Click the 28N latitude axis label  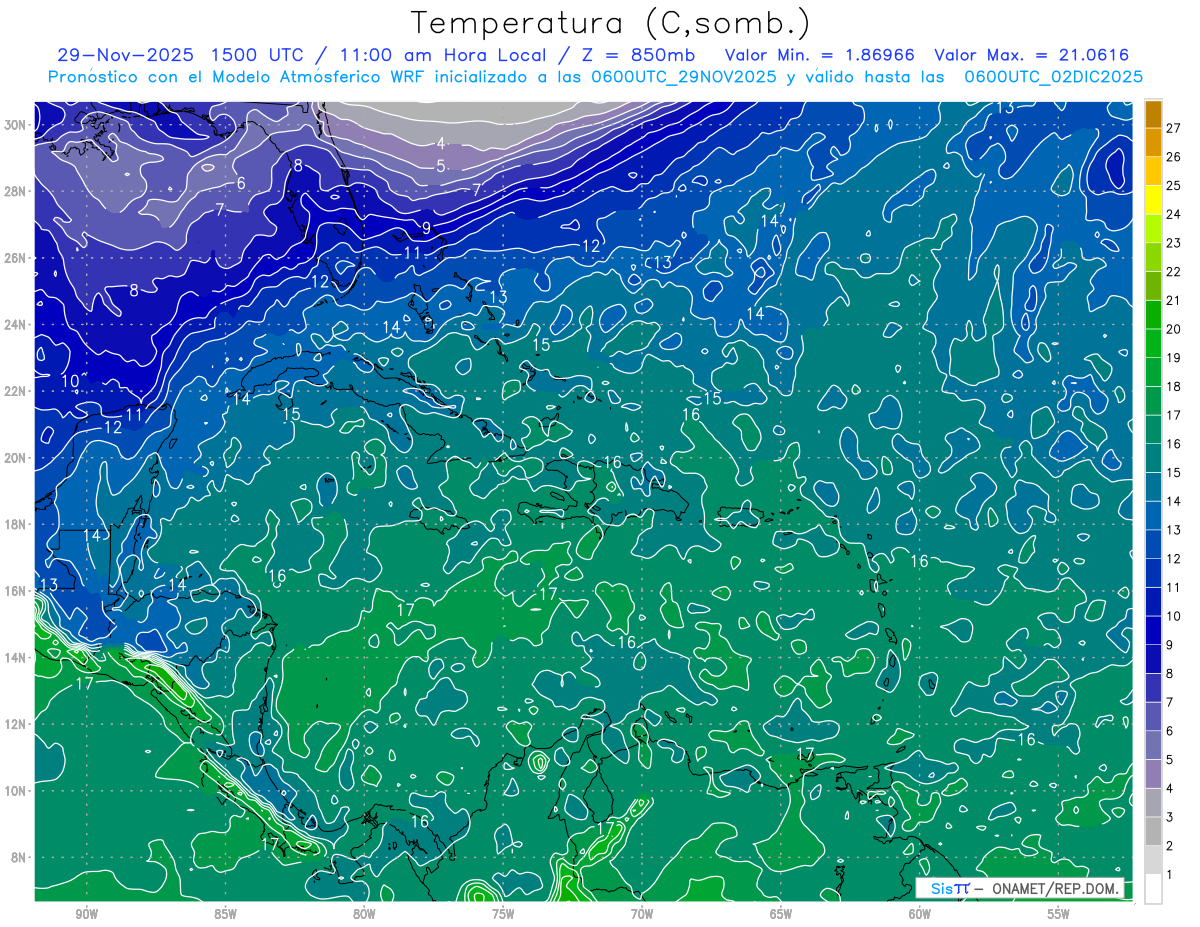click(x=15, y=191)
